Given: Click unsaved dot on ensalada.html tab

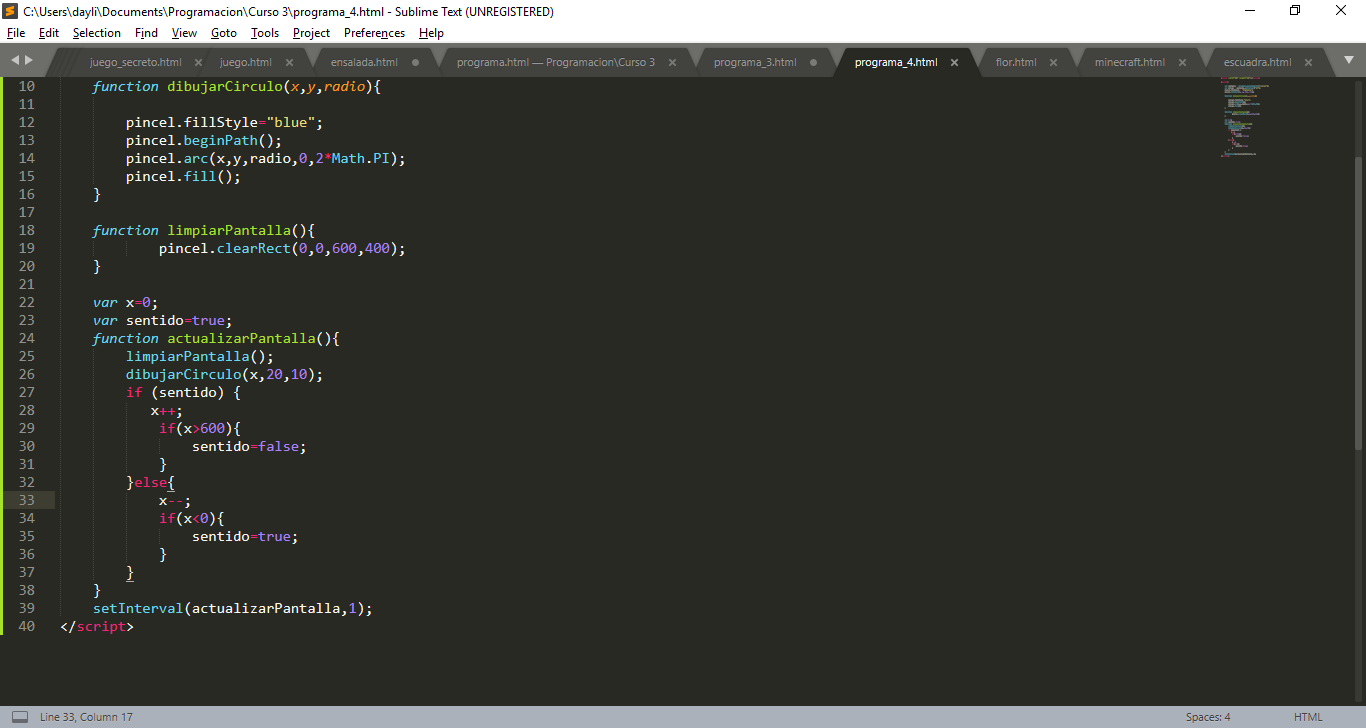Looking at the screenshot, I should pos(415,62).
